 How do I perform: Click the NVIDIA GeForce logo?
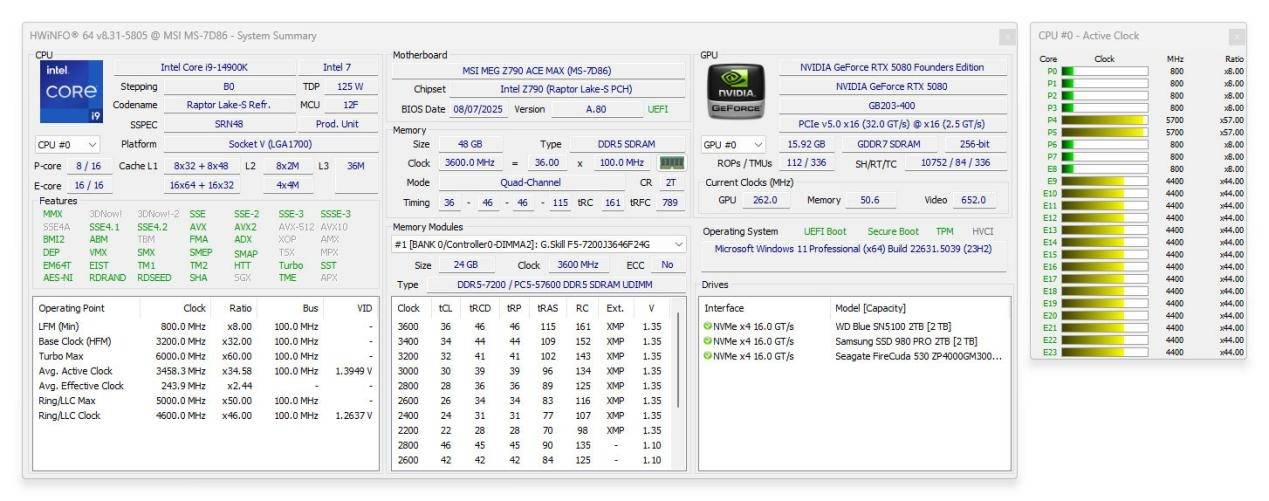tap(735, 89)
